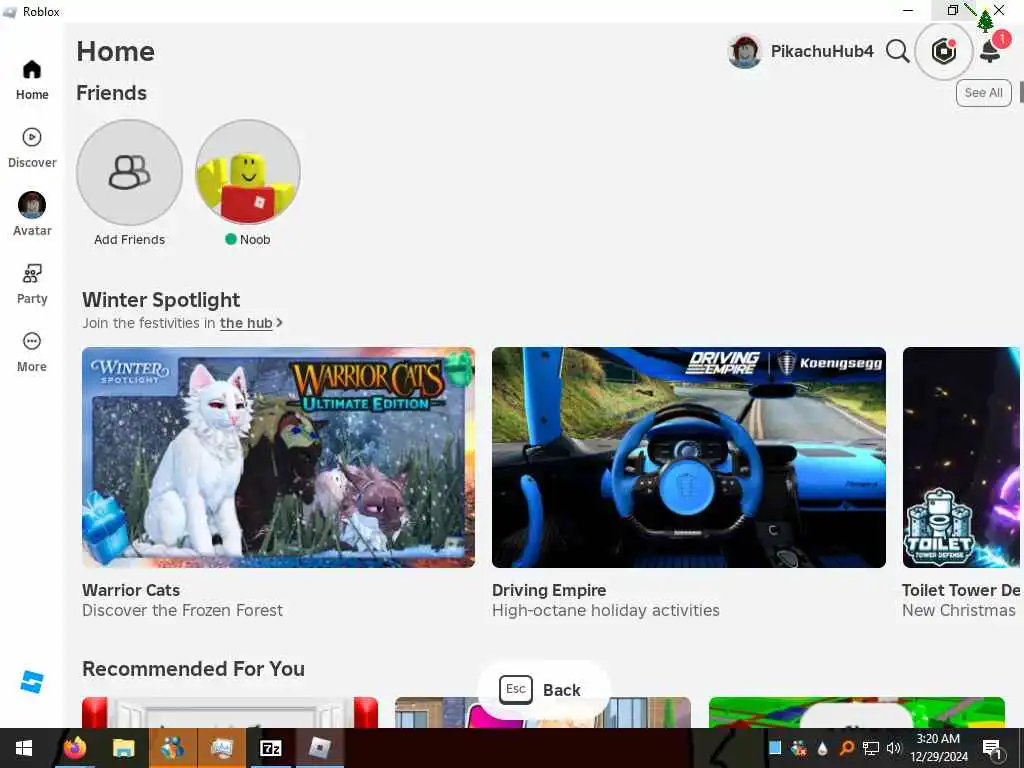Click the Winter Spotlight heading
Image resolution: width=1024 pixels, height=768 pixels.
pos(161,300)
